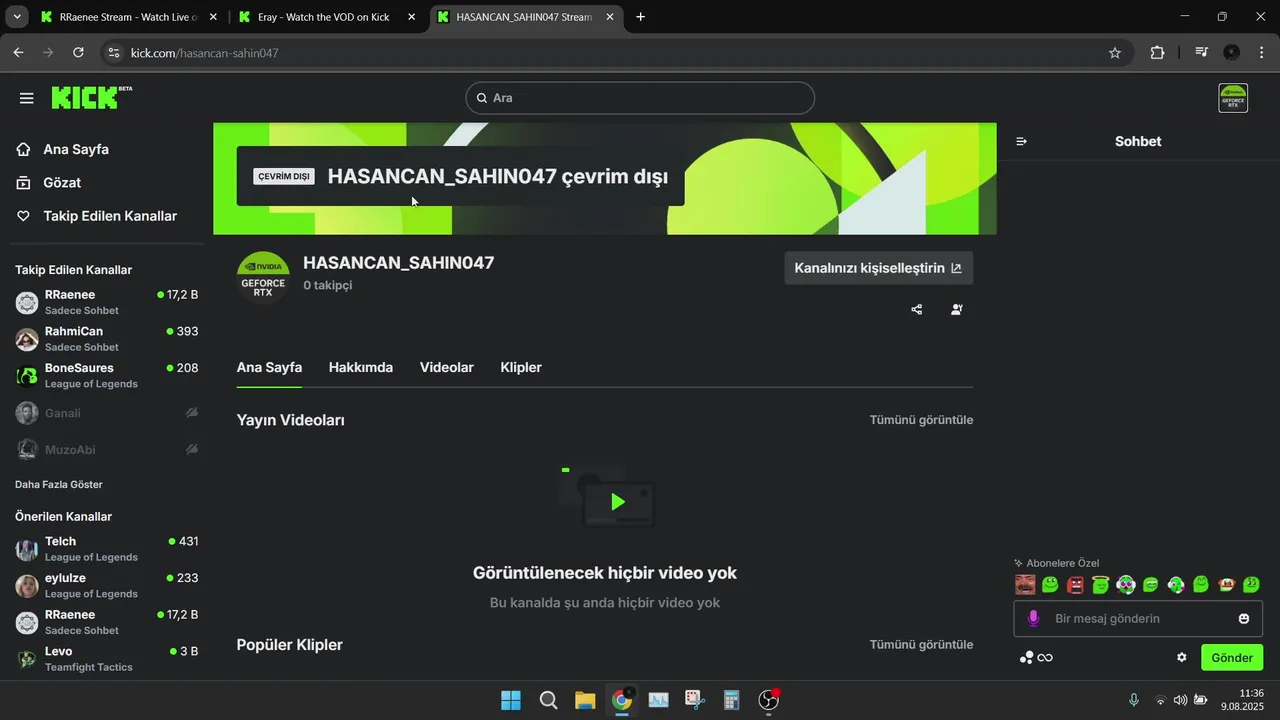Screen dimensions: 1280x720
Task: Click the site info icon in address bar
Action: tap(113, 53)
